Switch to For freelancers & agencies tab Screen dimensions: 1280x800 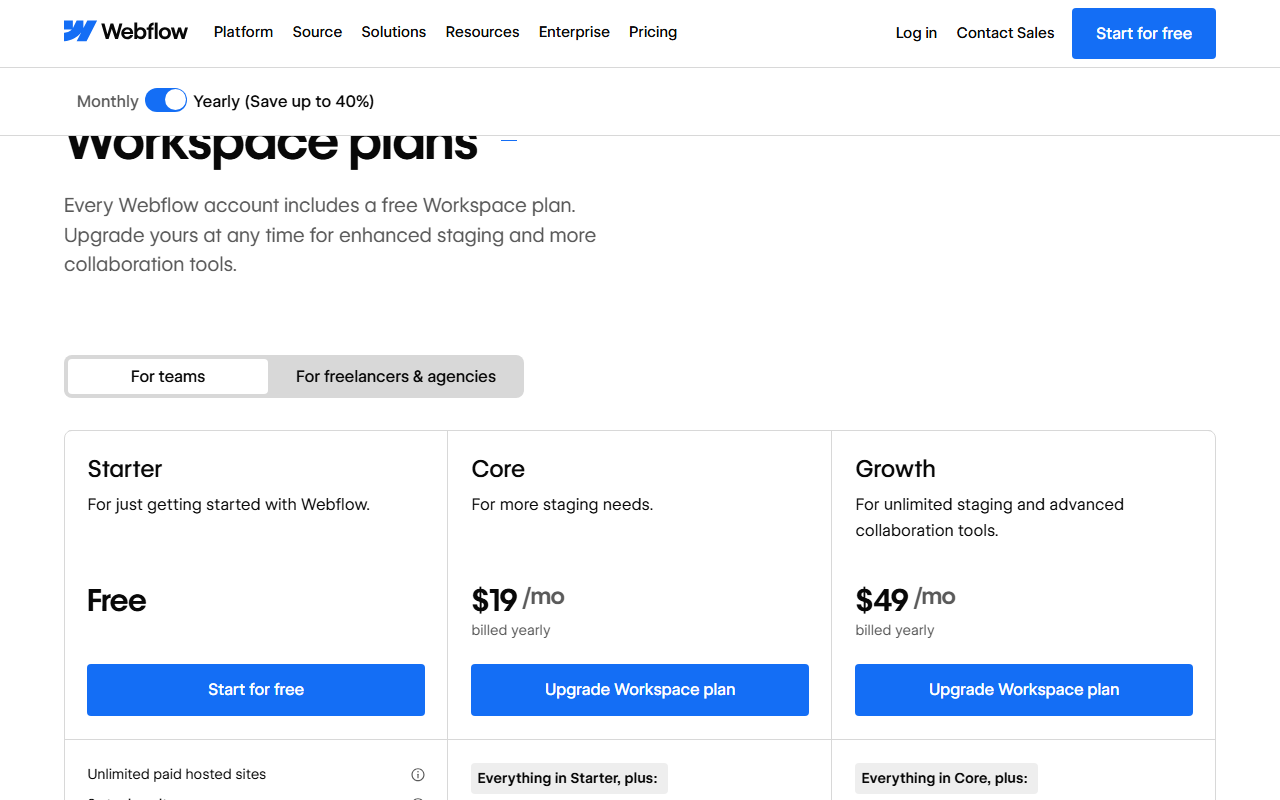[x=396, y=376]
